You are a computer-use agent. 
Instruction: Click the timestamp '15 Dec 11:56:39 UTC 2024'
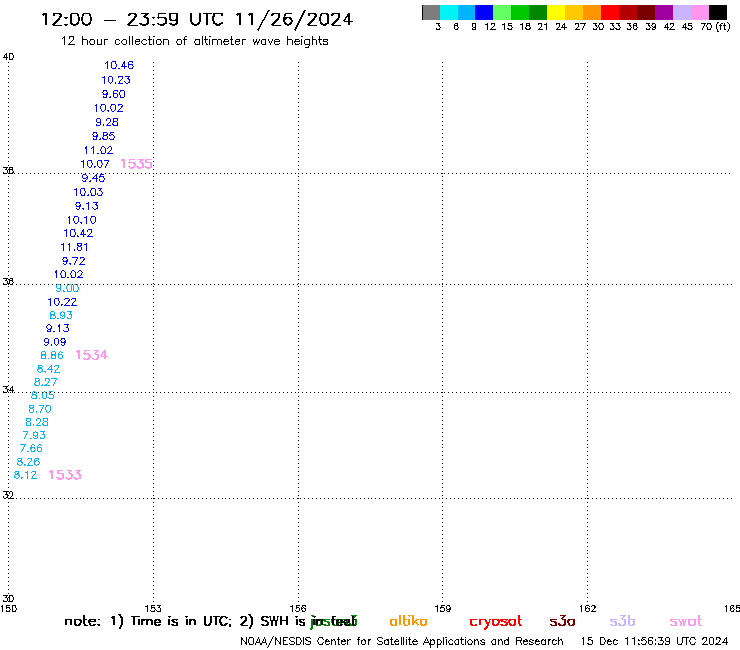click(655, 641)
